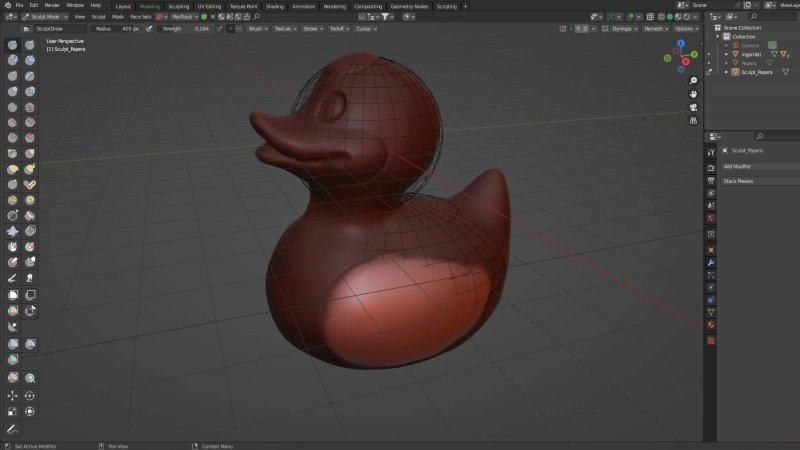Screen dimensions: 800x450
Task: Switch to the UV Editing workspace tab
Action: click(x=210, y=6)
